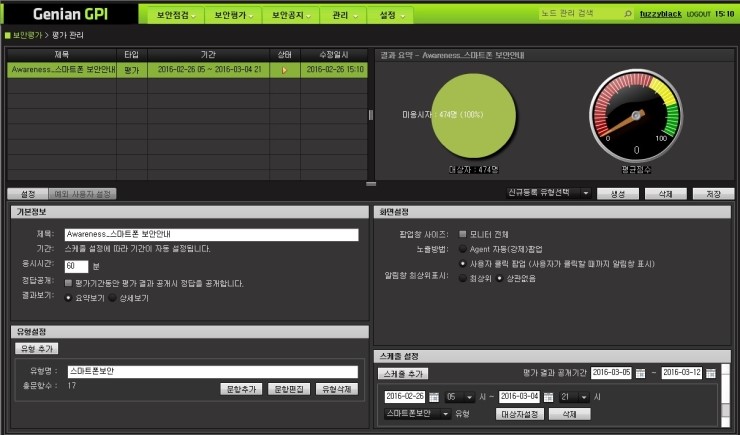The width and height of the screenshot is (740, 435).
Task: Open 스마트폰보안 type dropdown in schedule
Action: coord(418,414)
